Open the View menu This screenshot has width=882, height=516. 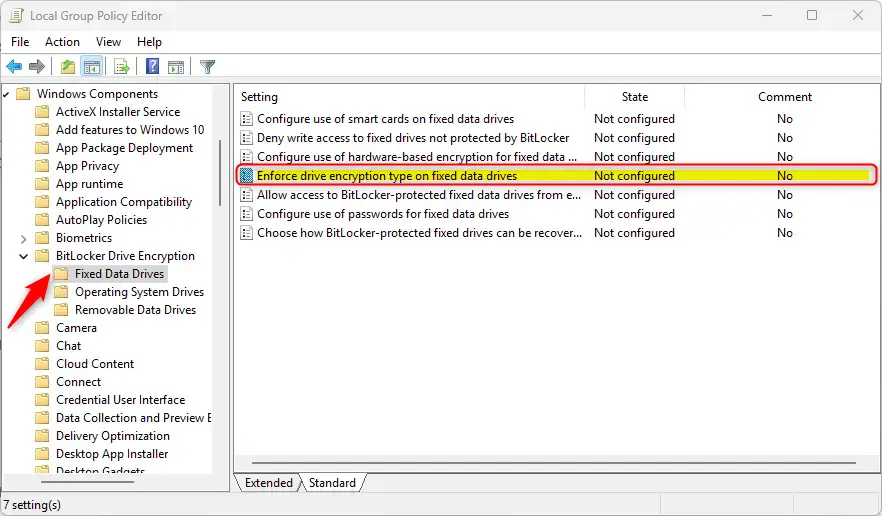108,42
